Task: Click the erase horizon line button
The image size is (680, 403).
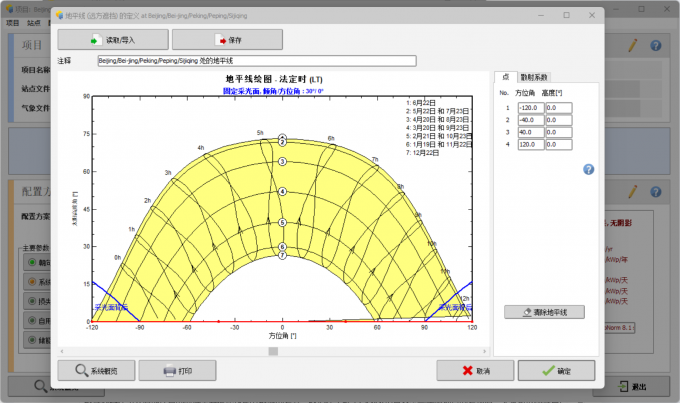Action: (x=544, y=312)
